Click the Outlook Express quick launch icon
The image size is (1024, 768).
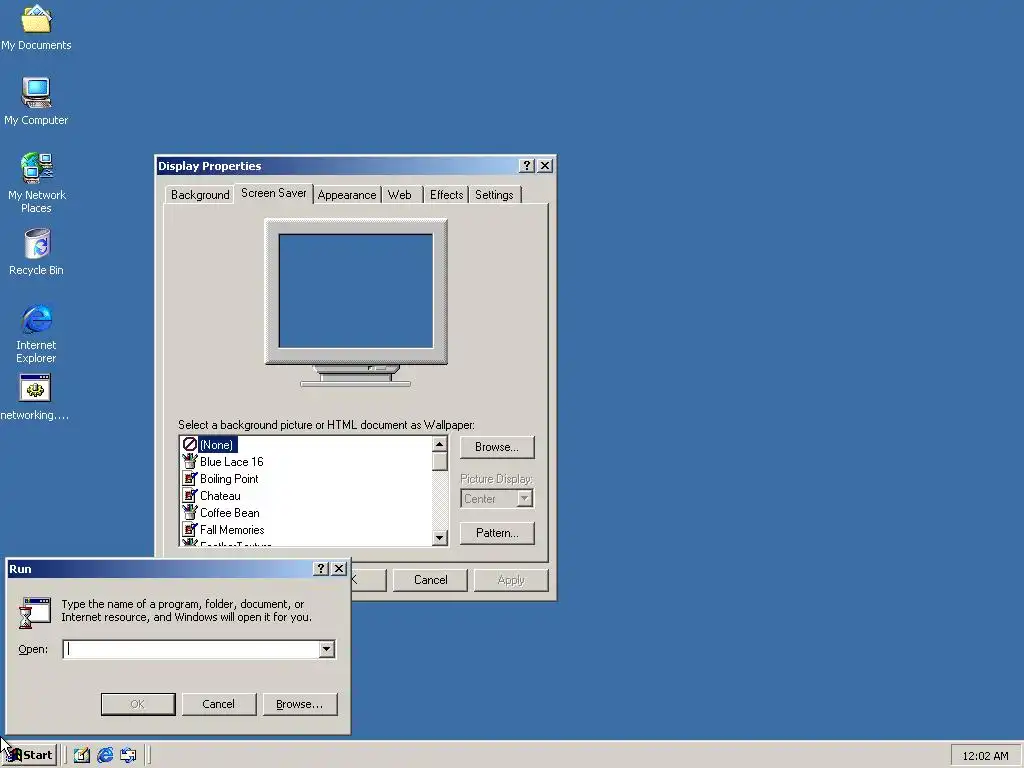pyautogui.click(x=128, y=755)
